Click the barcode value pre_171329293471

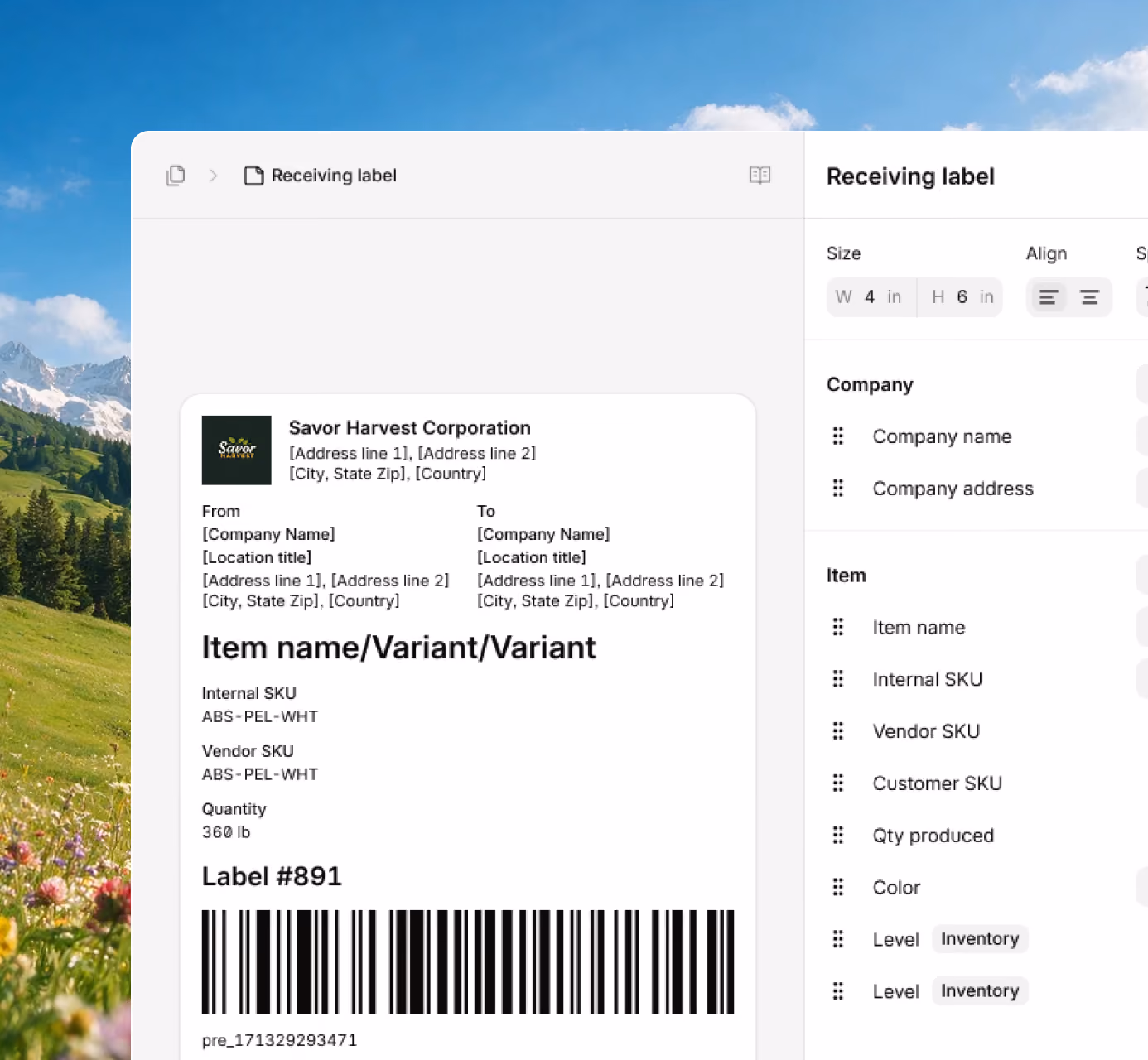[280, 1040]
